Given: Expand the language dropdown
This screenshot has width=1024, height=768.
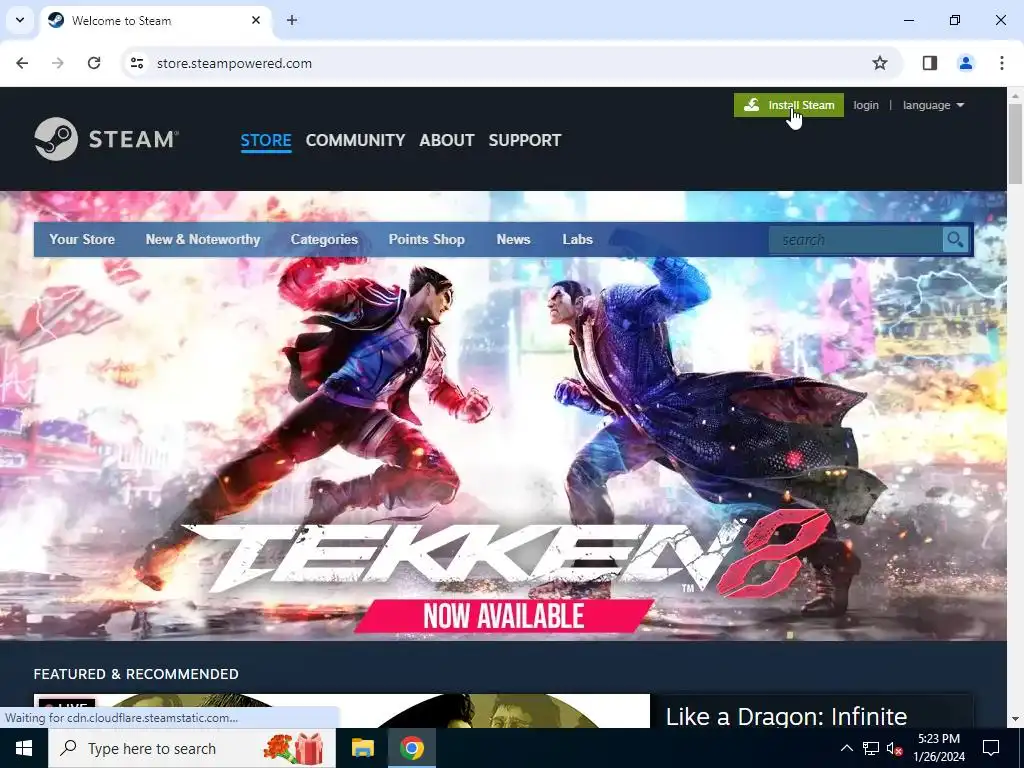Looking at the screenshot, I should click(x=933, y=105).
